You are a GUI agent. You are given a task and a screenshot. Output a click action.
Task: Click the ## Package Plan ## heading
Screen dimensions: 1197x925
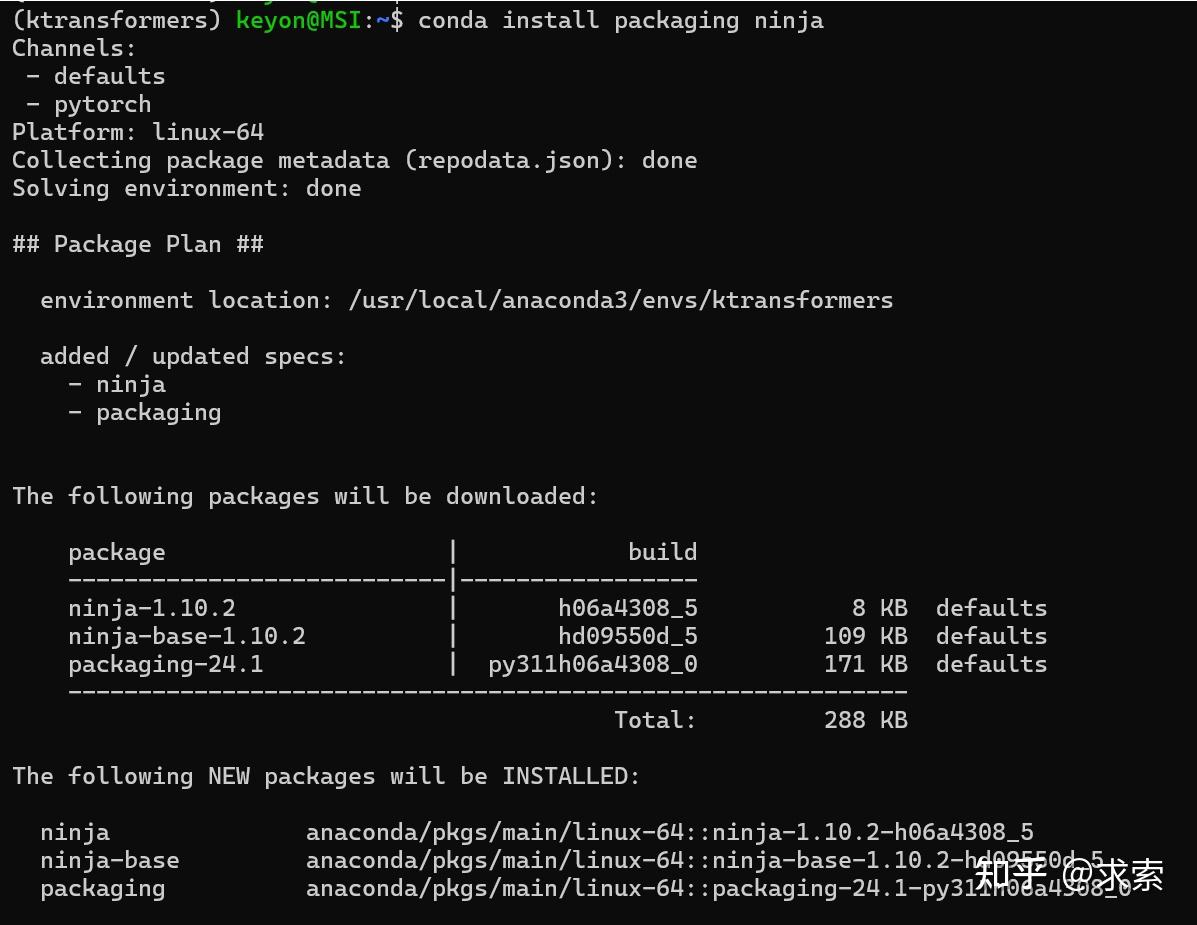click(138, 244)
